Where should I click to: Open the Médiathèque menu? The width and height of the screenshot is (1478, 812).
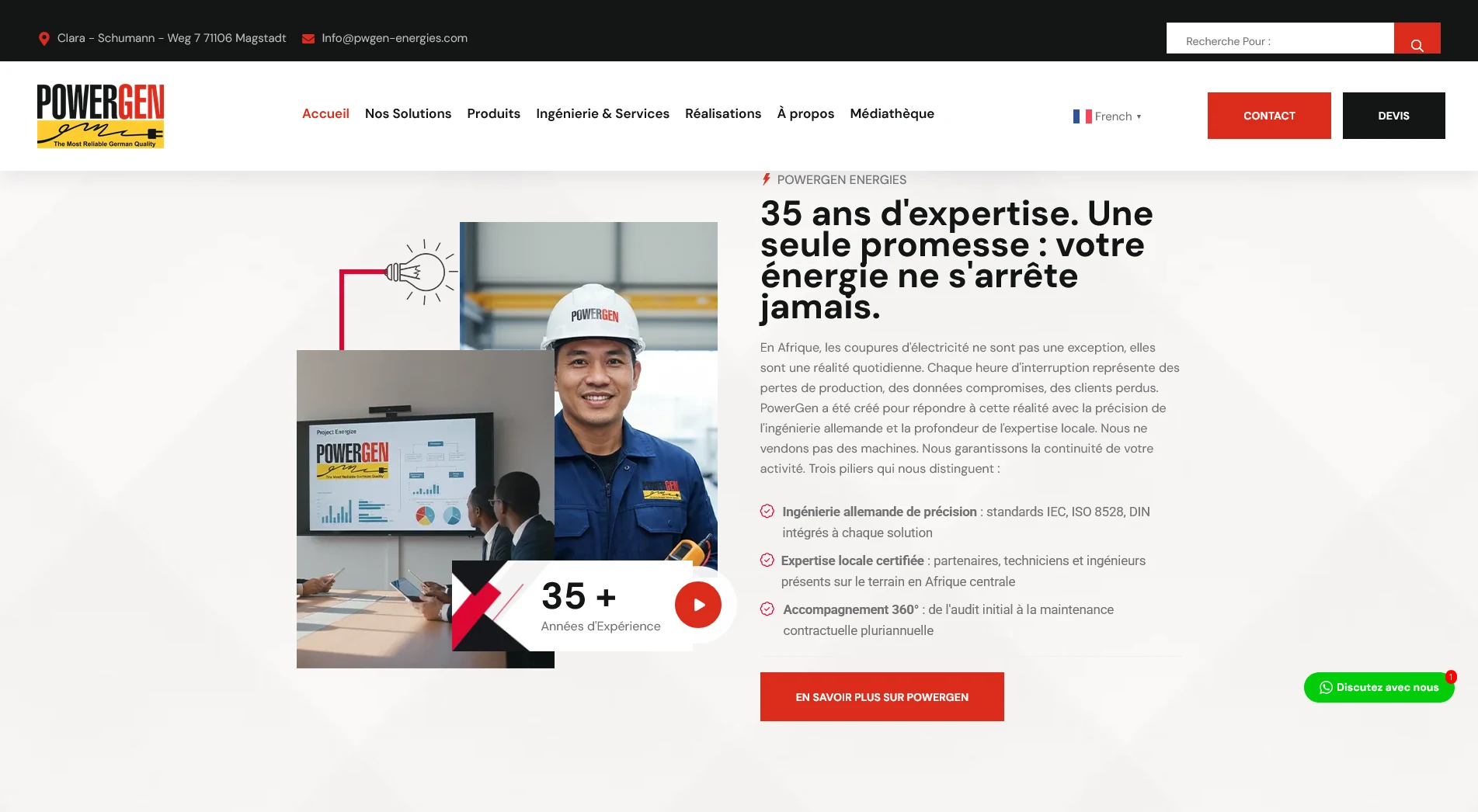coord(892,113)
